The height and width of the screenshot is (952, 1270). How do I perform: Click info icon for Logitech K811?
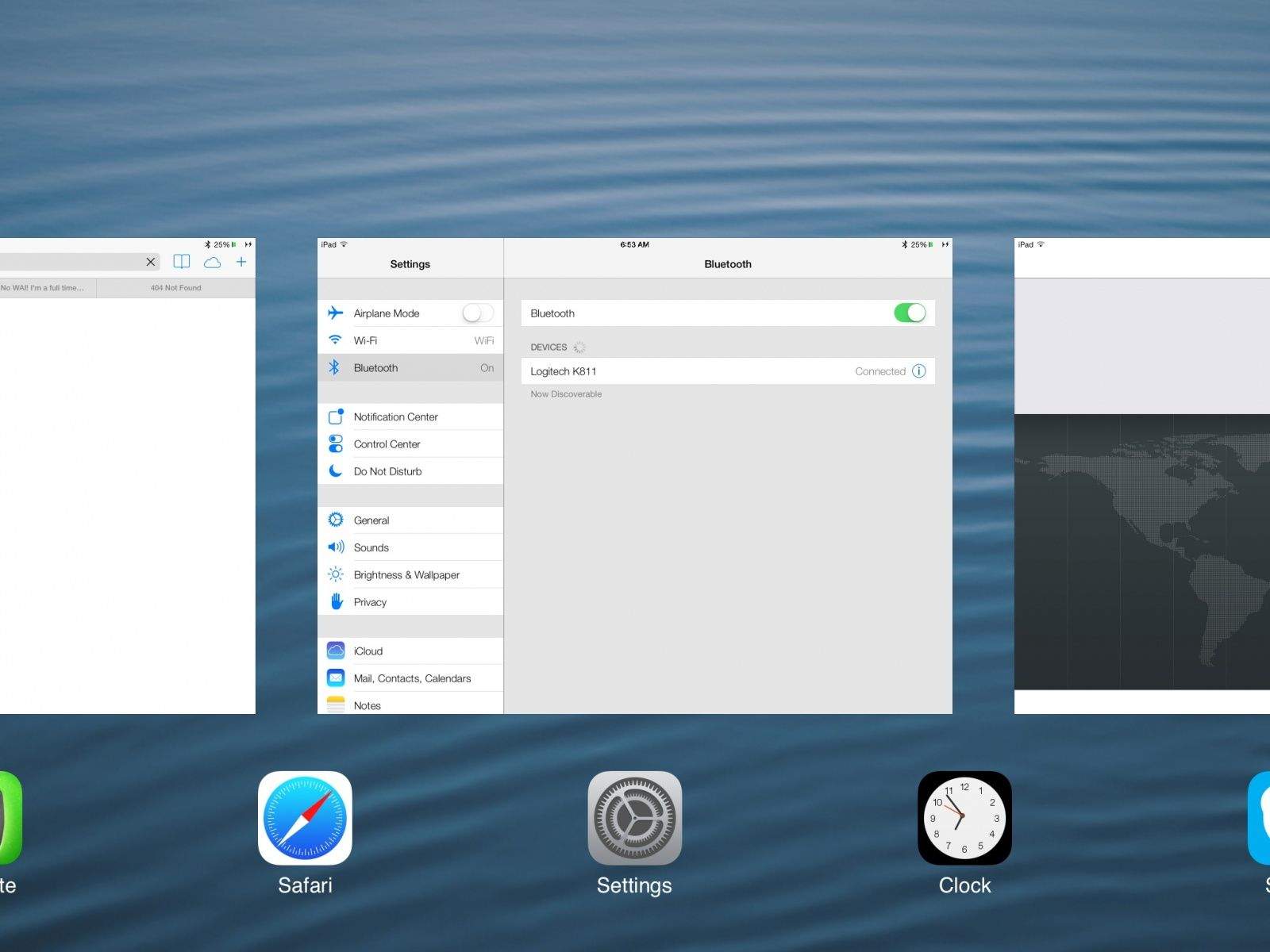[x=918, y=371]
